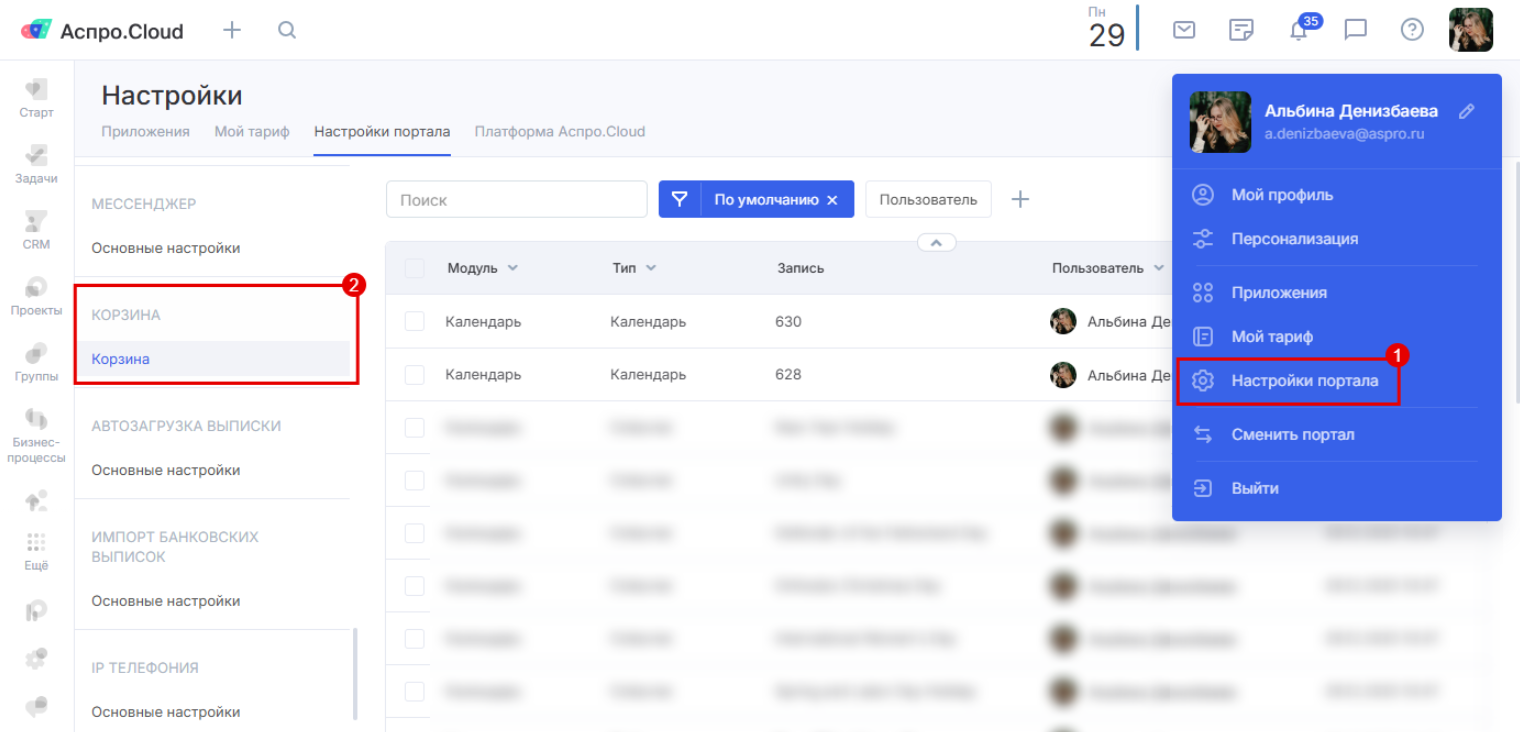Expand the Модуль column dropdown

click(x=513, y=268)
